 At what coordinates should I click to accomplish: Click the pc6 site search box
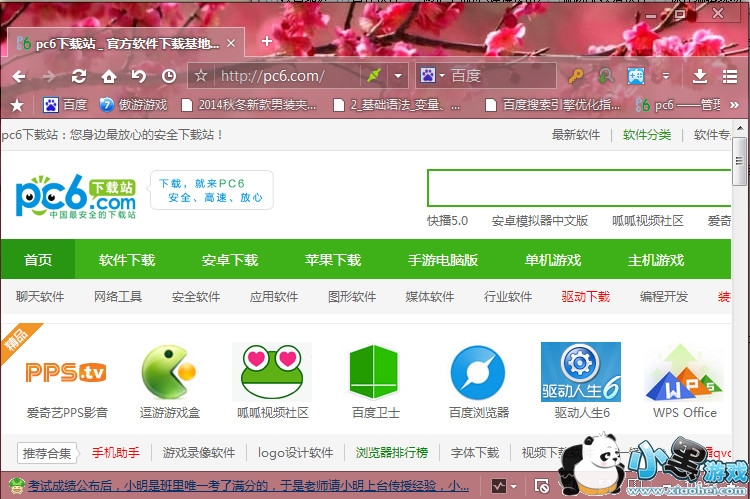[x=579, y=188]
